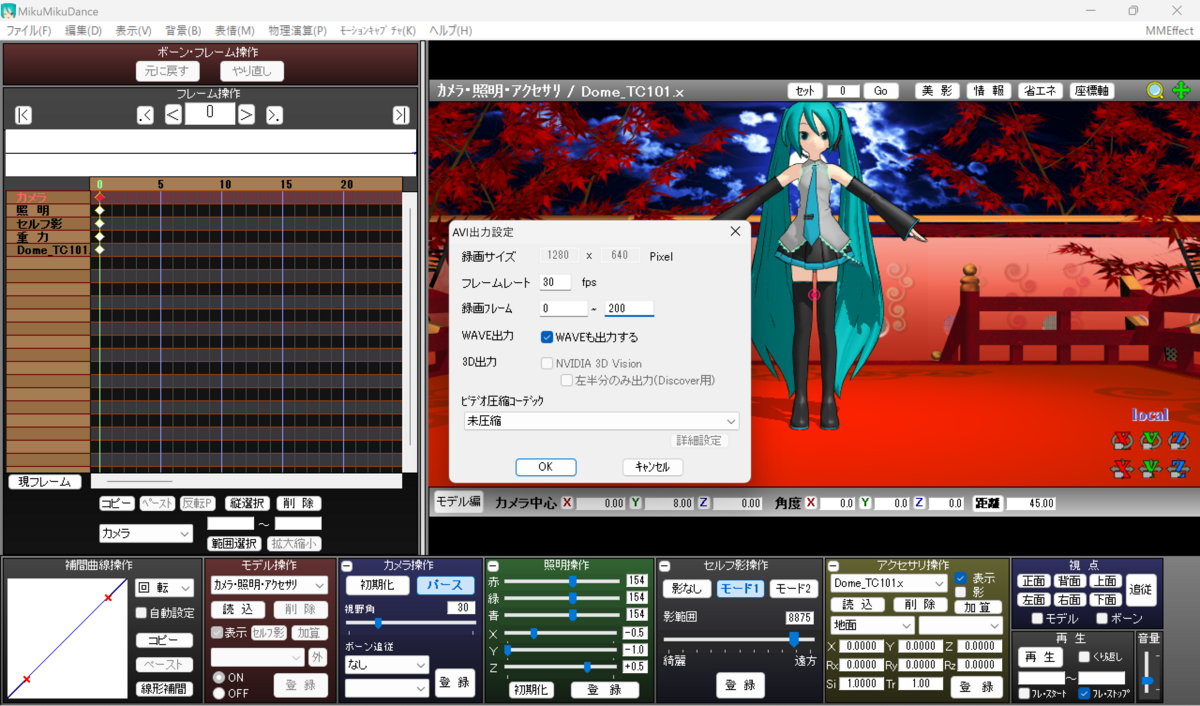
Task: Click the green Y-axis move icon in lower row
Action: click(x=1150, y=468)
